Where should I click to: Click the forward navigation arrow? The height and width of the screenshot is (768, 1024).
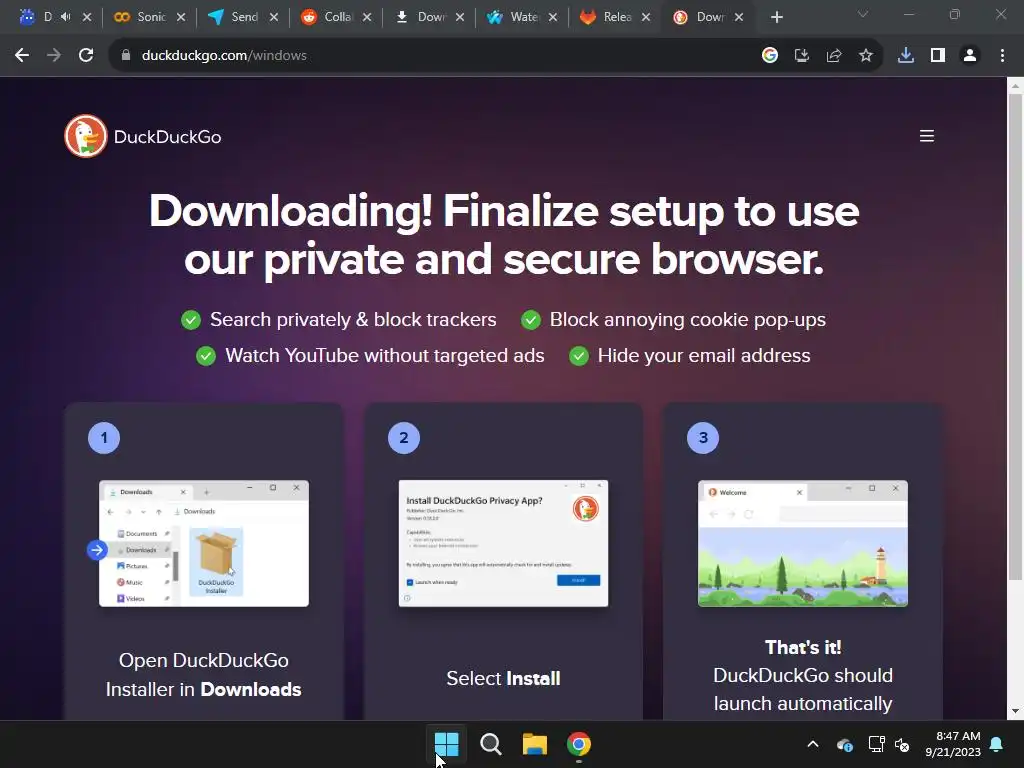click(x=54, y=56)
